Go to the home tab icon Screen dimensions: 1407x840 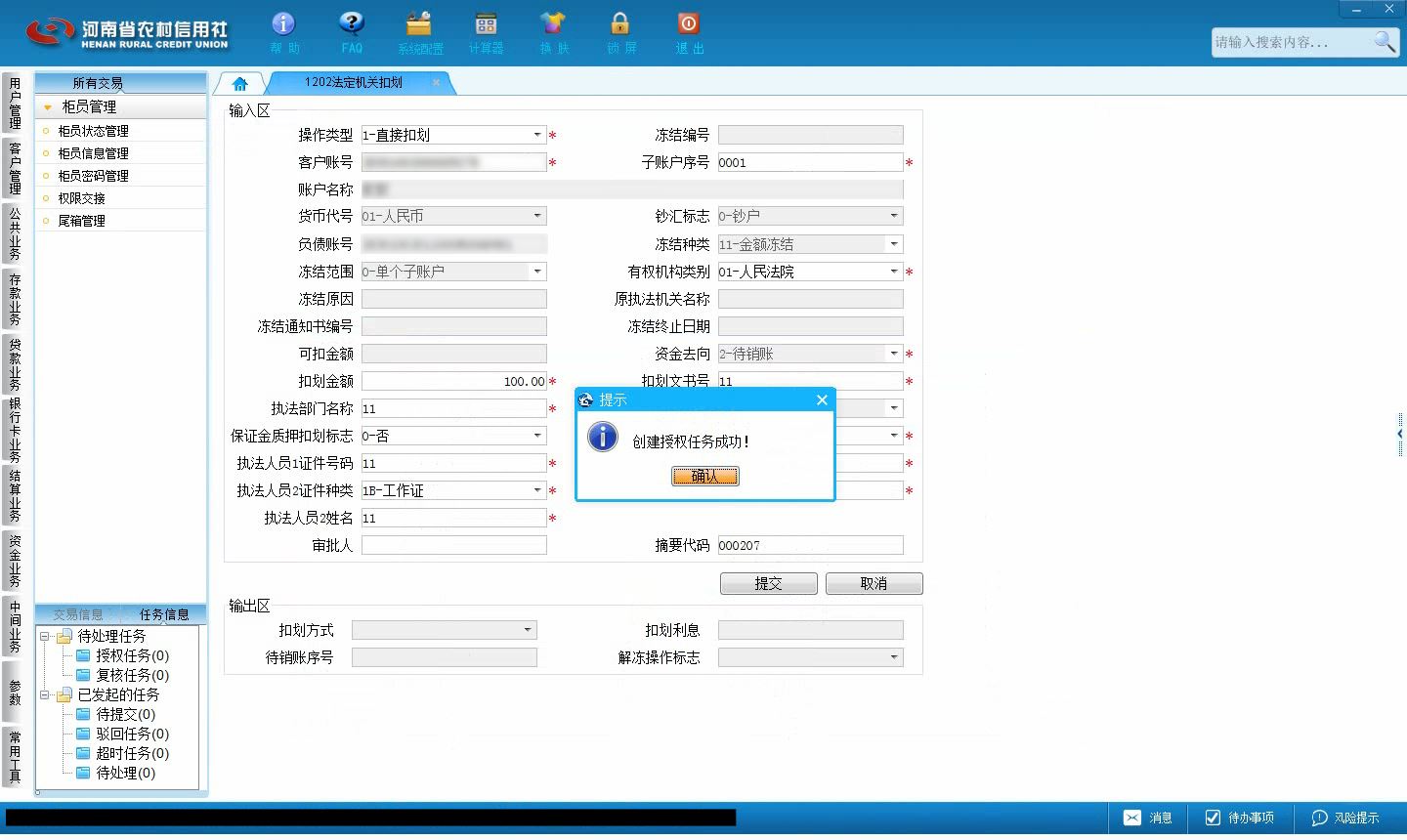[x=240, y=84]
